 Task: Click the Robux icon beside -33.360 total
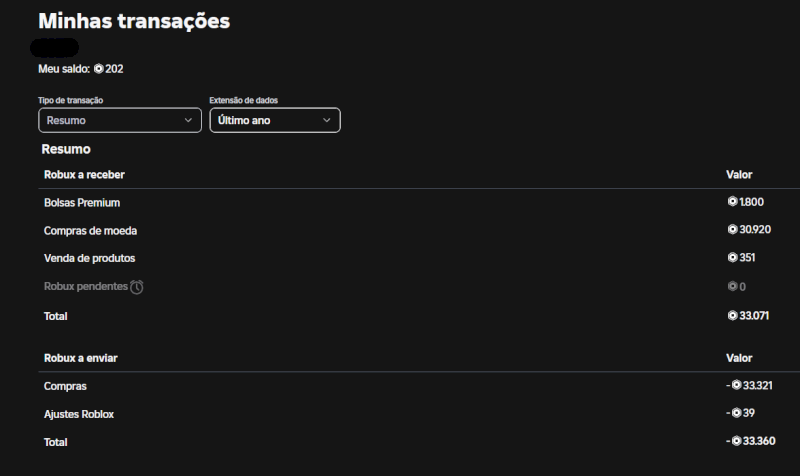coord(737,441)
